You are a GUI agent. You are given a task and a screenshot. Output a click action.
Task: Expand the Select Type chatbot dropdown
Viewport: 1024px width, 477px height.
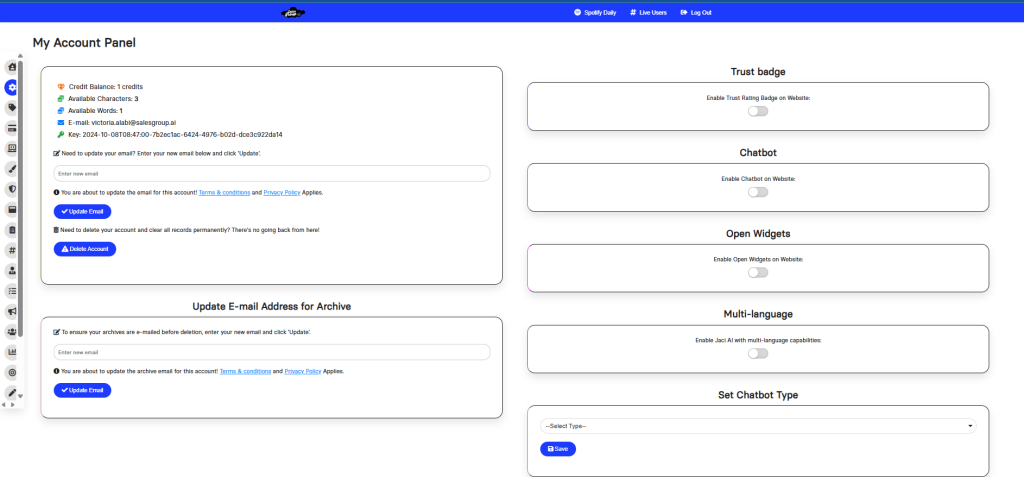pos(758,426)
